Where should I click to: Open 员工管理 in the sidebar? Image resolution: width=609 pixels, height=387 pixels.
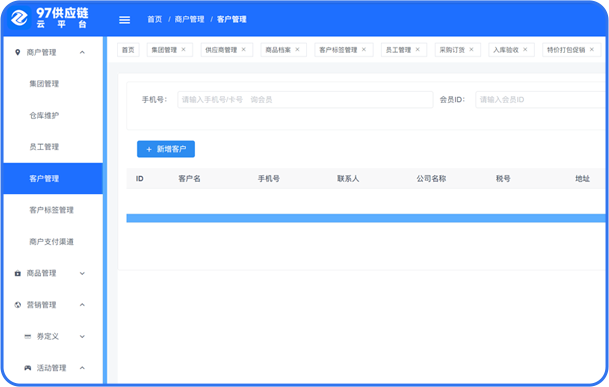44,147
